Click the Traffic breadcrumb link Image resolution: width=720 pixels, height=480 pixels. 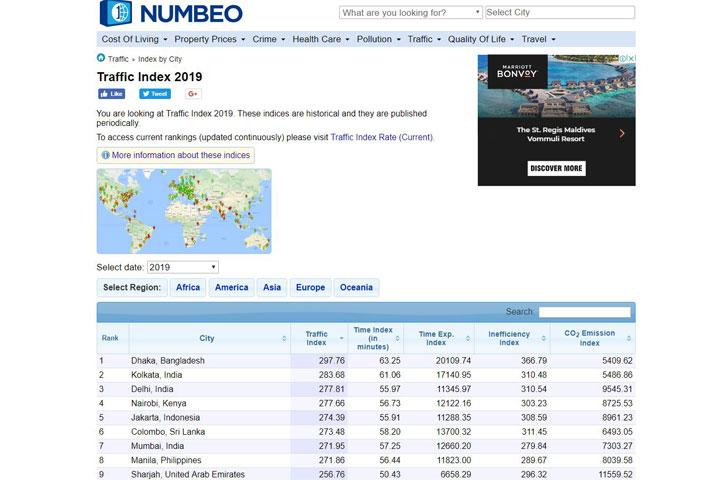118,59
